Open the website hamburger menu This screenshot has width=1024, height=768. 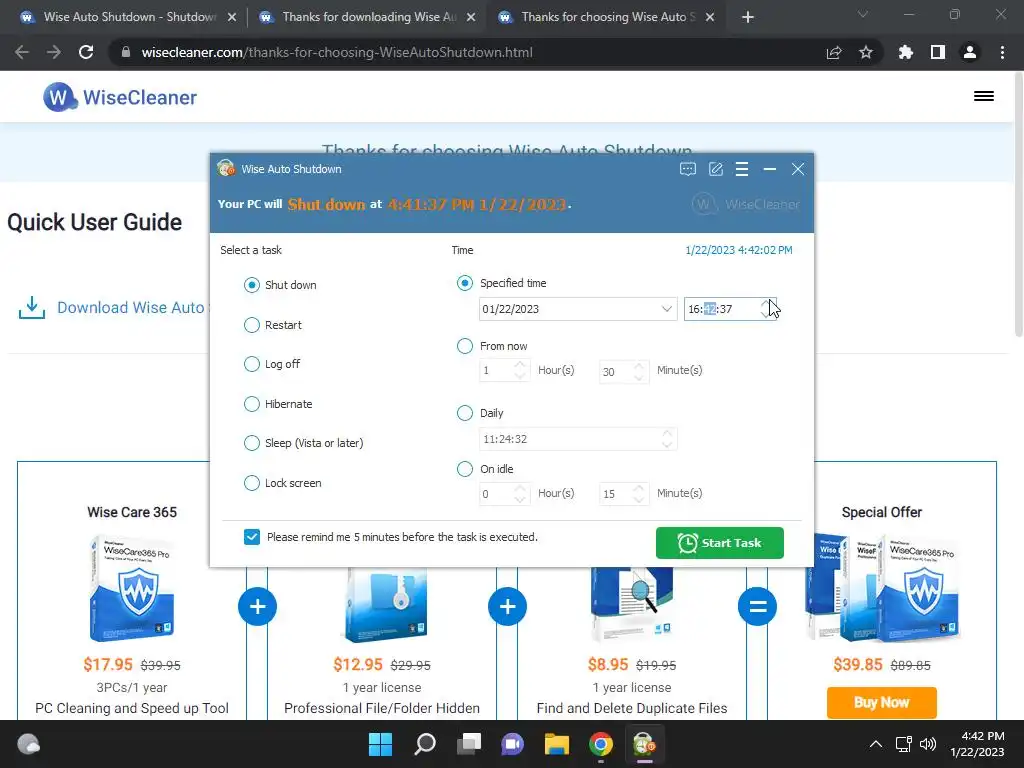click(x=984, y=96)
